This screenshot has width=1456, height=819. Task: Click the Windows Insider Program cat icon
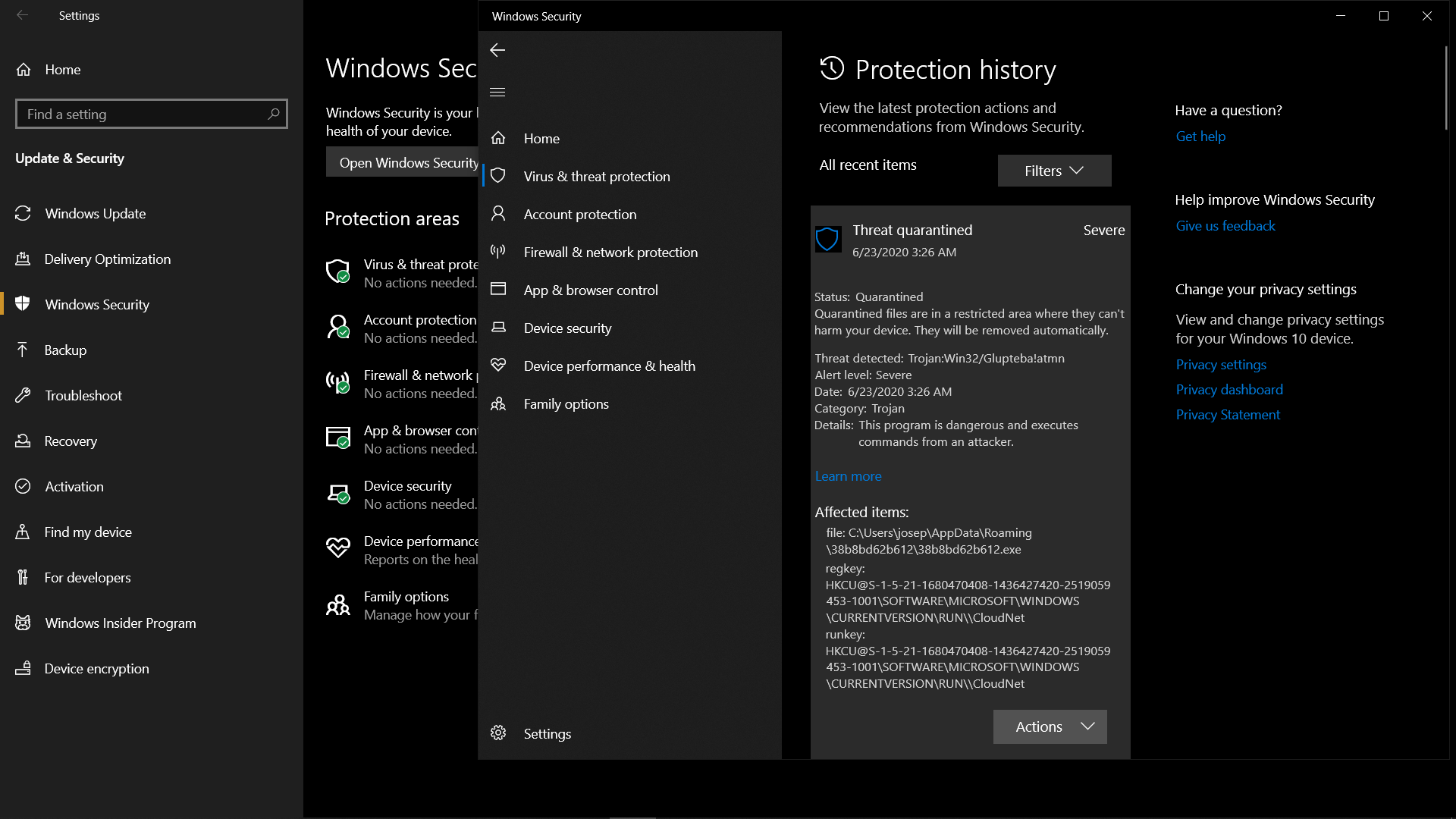pyautogui.click(x=23, y=623)
